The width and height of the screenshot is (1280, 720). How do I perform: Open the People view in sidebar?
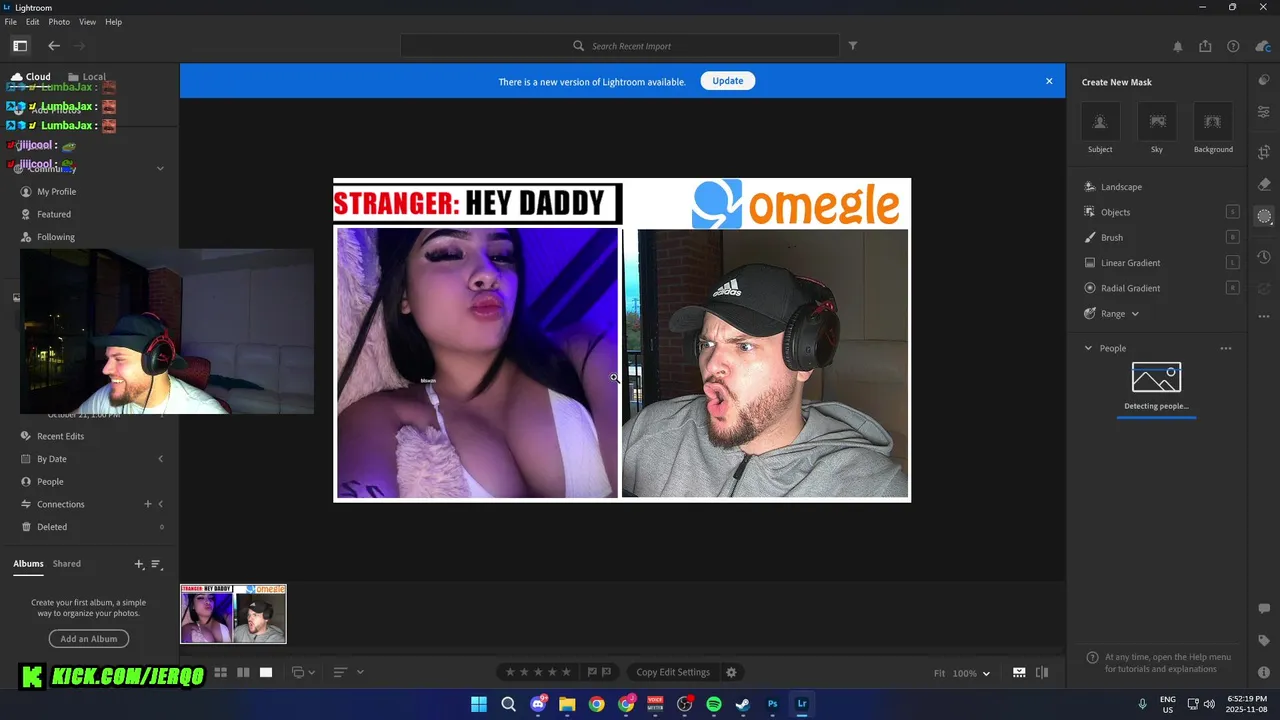pyautogui.click(x=50, y=482)
